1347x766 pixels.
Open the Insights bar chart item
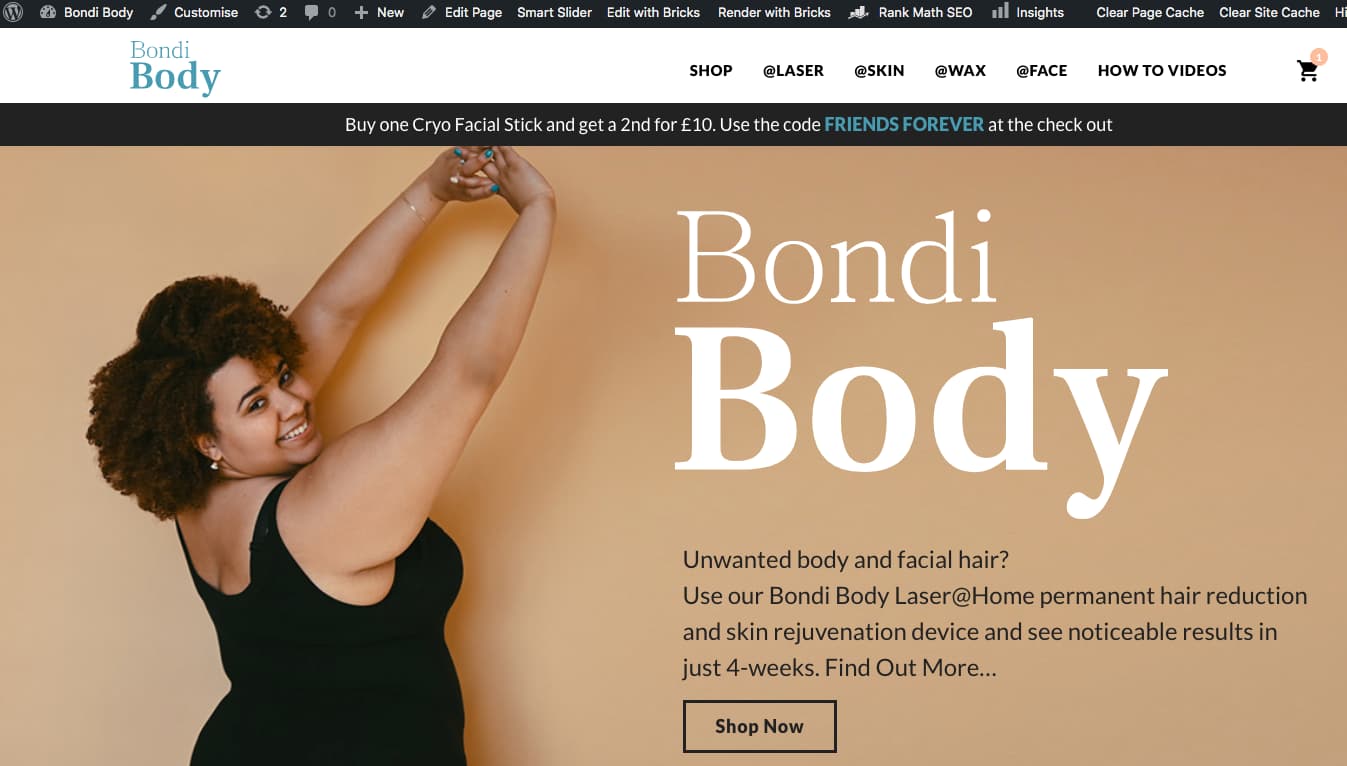[x=1027, y=12]
